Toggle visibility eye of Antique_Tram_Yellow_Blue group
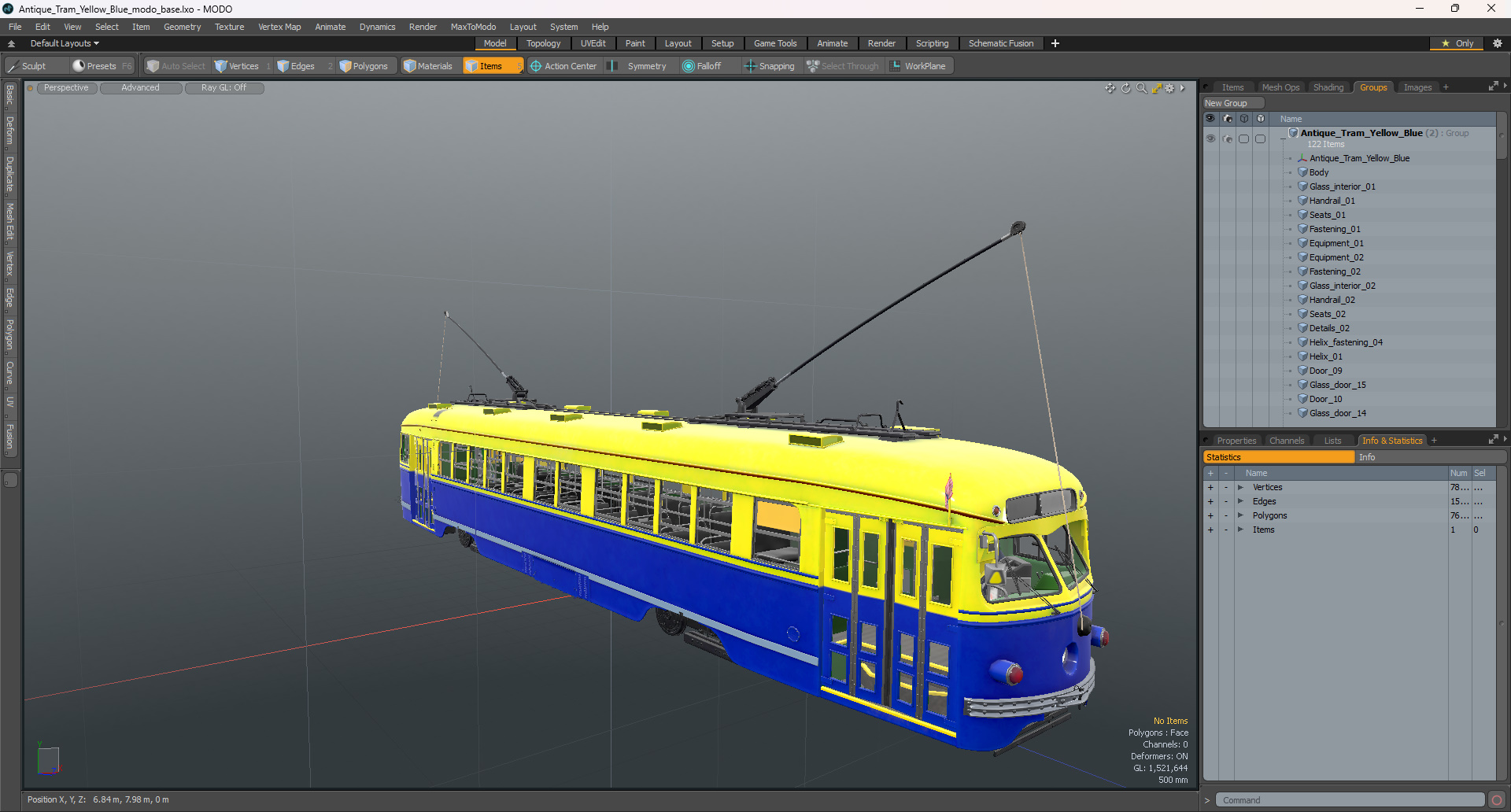 click(x=1210, y=138)
